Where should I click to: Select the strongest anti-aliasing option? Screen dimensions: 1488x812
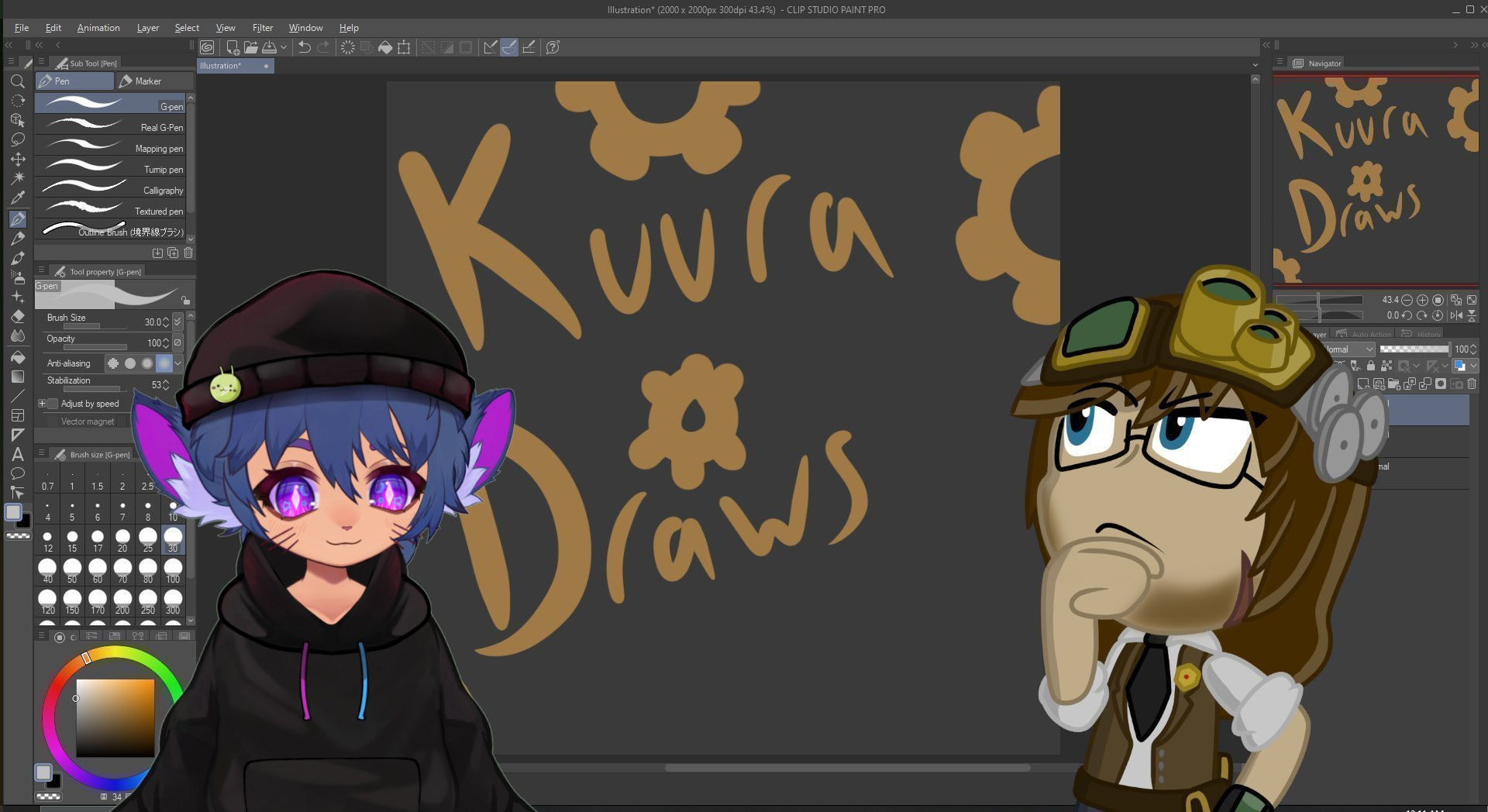pos(164,363)
